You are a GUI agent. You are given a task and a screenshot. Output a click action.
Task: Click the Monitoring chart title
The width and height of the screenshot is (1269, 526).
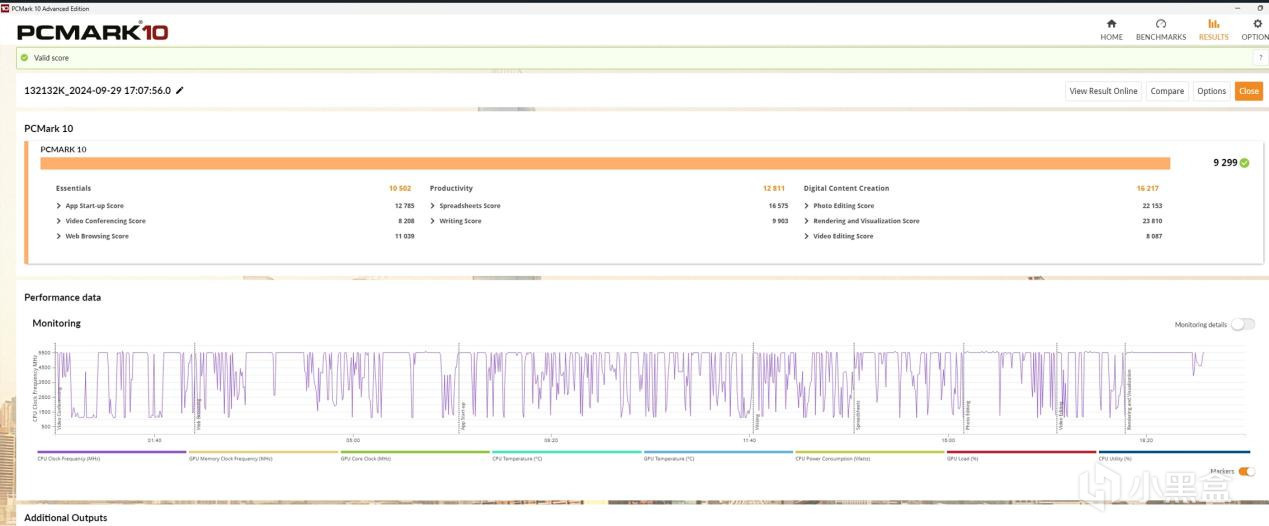point(56,323)
